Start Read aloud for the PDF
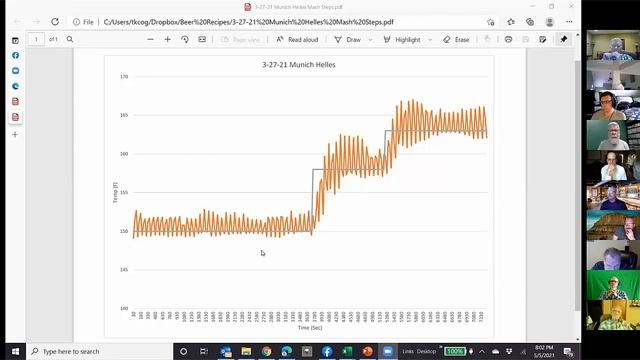The height and width of the screenshot is (360, 640). (297, 40)
